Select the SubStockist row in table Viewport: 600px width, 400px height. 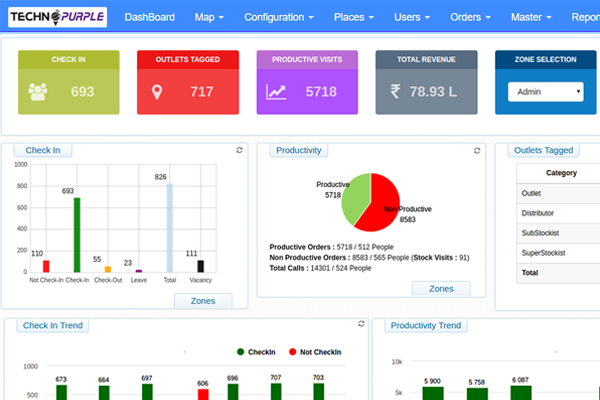(559, 233)
